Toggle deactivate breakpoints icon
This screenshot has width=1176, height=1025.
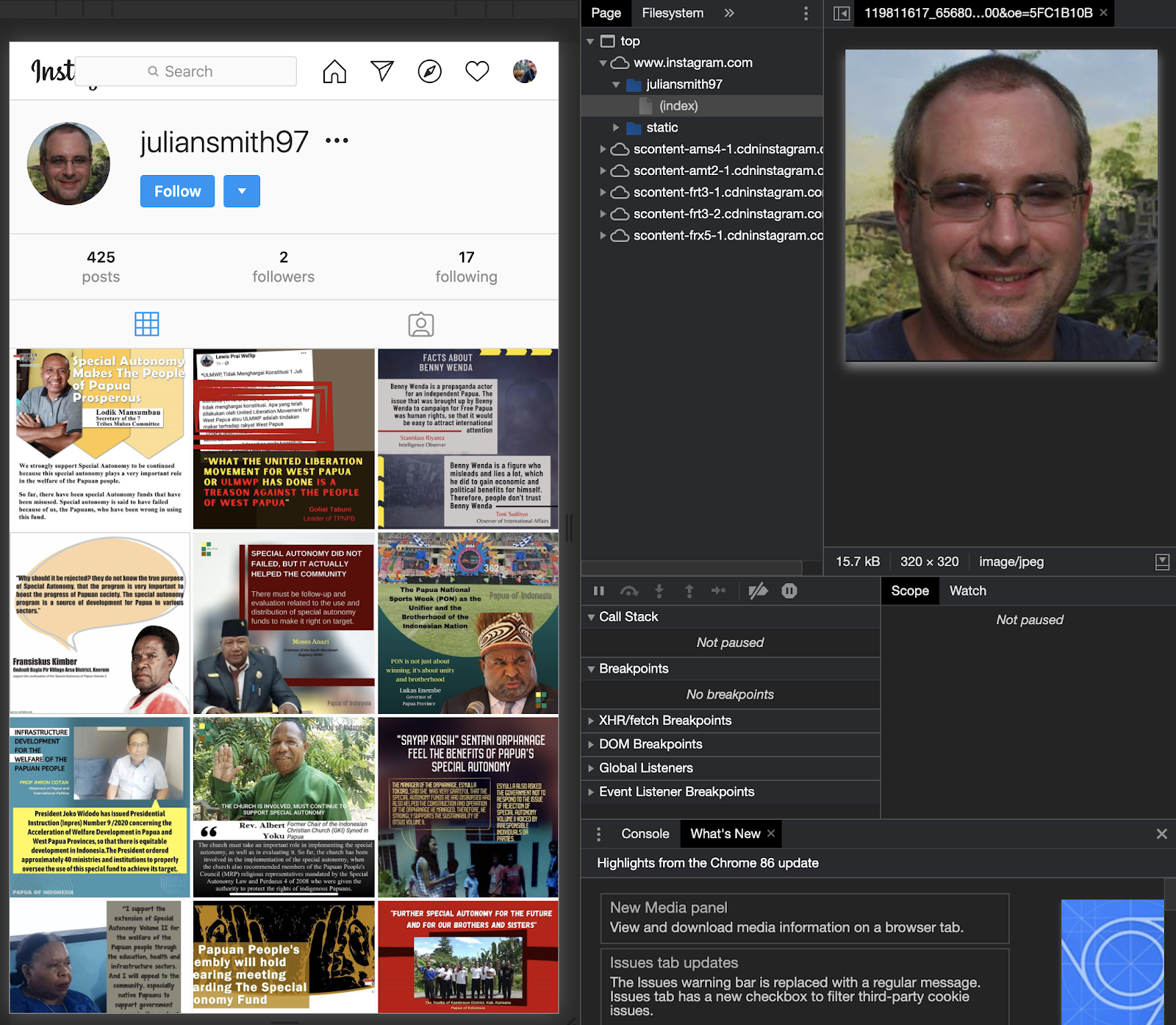click(758, 590)
